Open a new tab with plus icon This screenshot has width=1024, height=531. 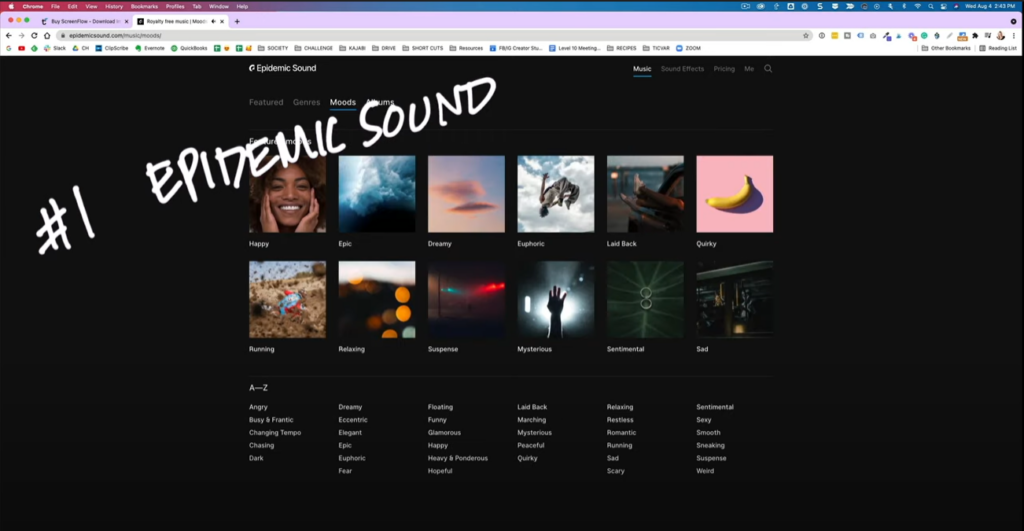(237, 22)
